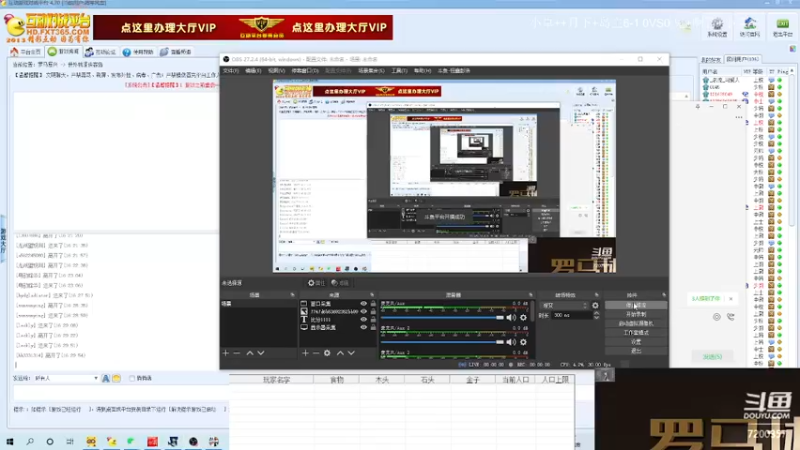
Task: Pop out the Scenes dock panel icon
Action: [292, 295]
